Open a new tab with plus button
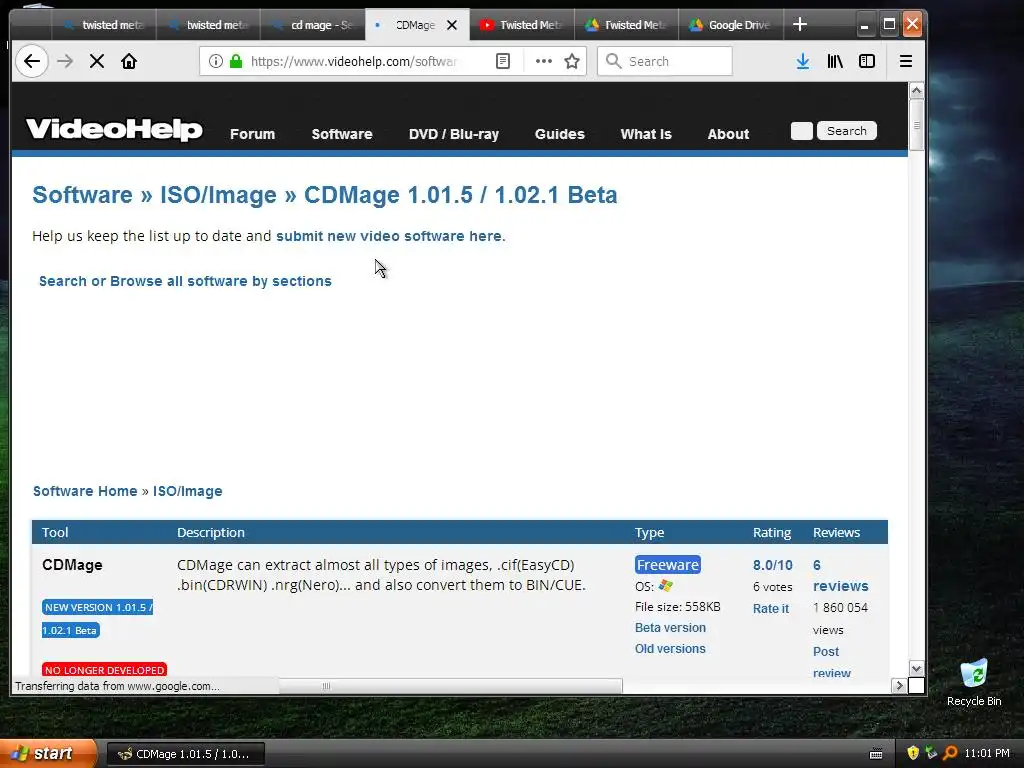Image resolution: width=1024 pixels, height=768 pixels. (x=799, y=25)
